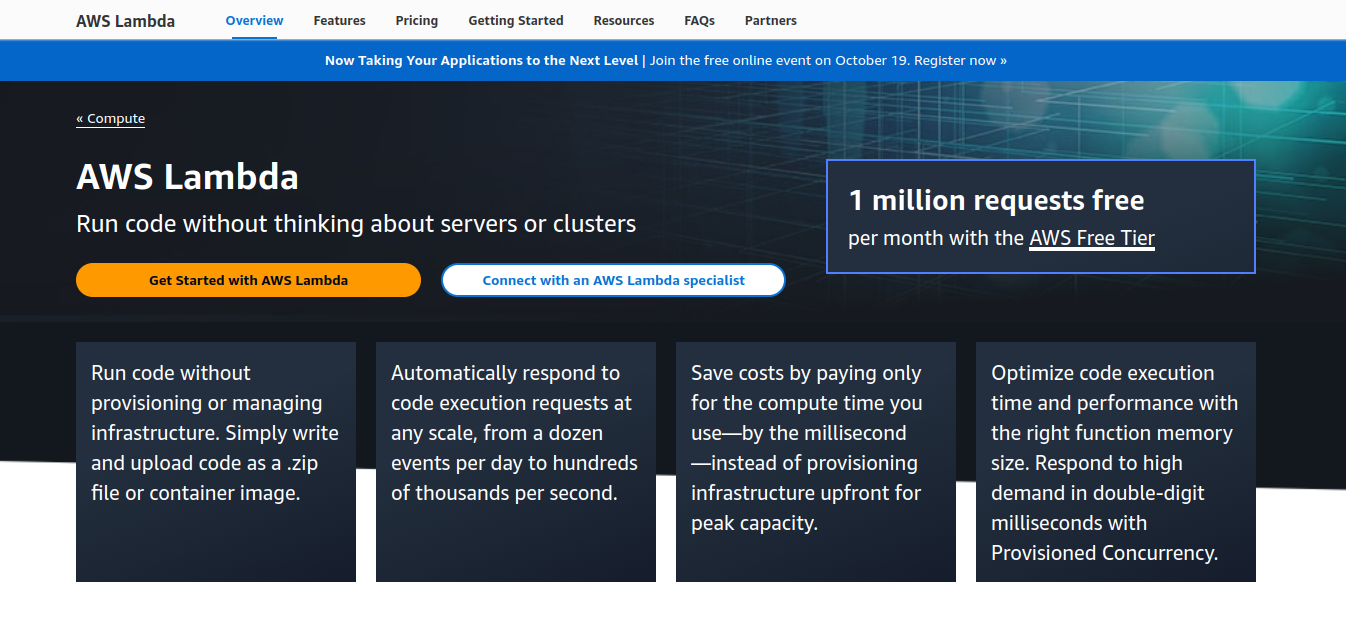Open the FAQs page
The width and height of the screenshot is (1346, 628).
coord(699,20)
